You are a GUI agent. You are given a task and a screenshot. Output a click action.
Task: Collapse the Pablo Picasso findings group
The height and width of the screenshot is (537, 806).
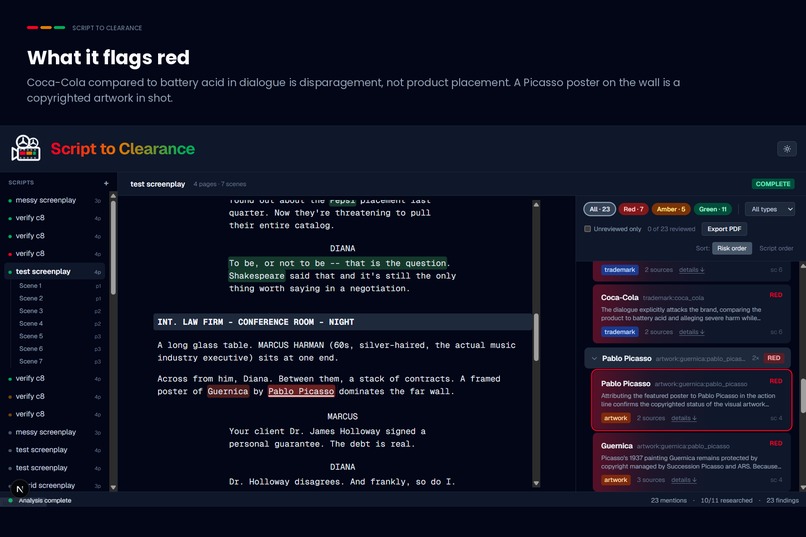point(594,358)
